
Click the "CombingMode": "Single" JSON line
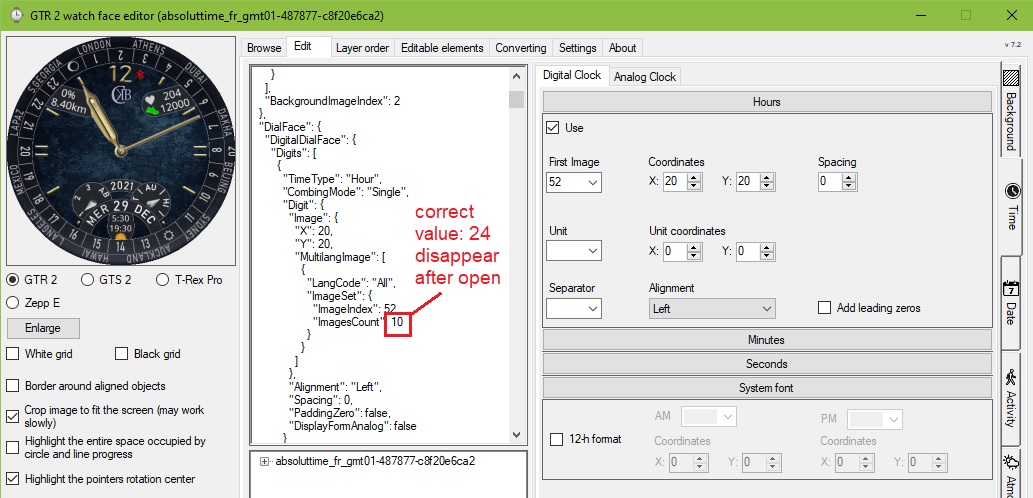(346, 192)
